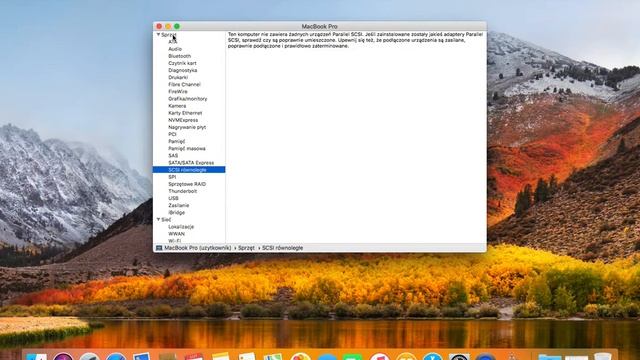The height and width of the screenshot is (360, 640).
Task: Collapse the Sprzęt section disclosure triangle
Action: (158, 35)
